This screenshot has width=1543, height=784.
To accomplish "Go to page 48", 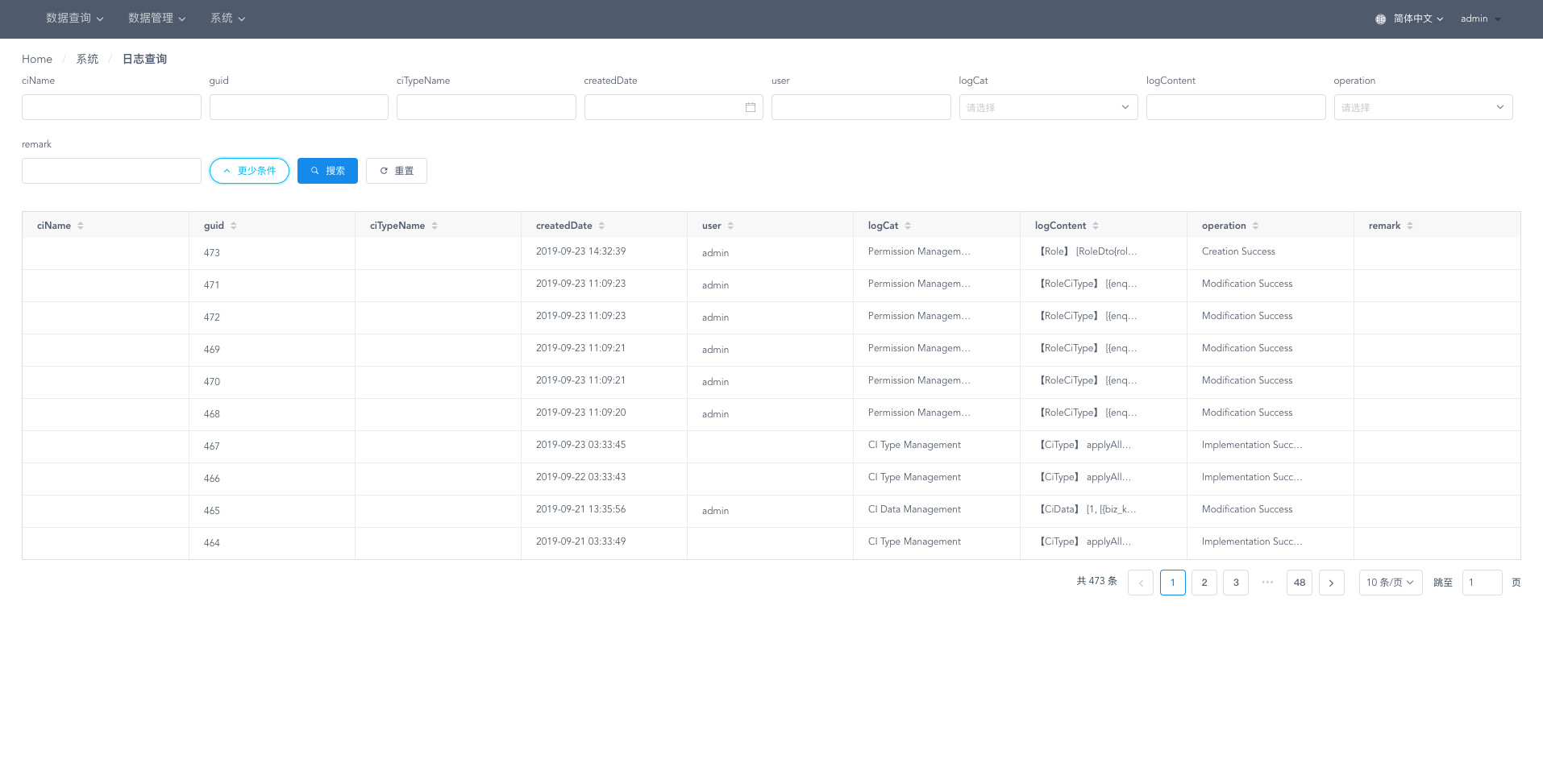I will (1300, 583).
